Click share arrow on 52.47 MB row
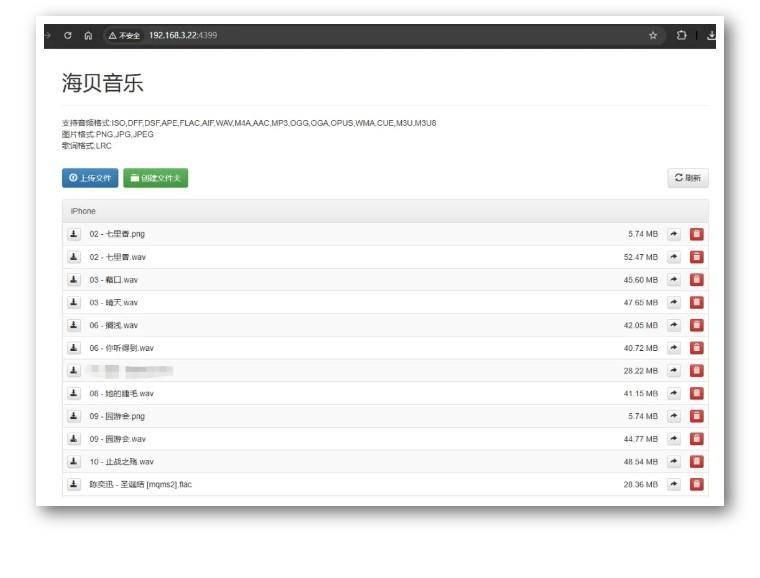760x578 pixels. tap(674, 257)
